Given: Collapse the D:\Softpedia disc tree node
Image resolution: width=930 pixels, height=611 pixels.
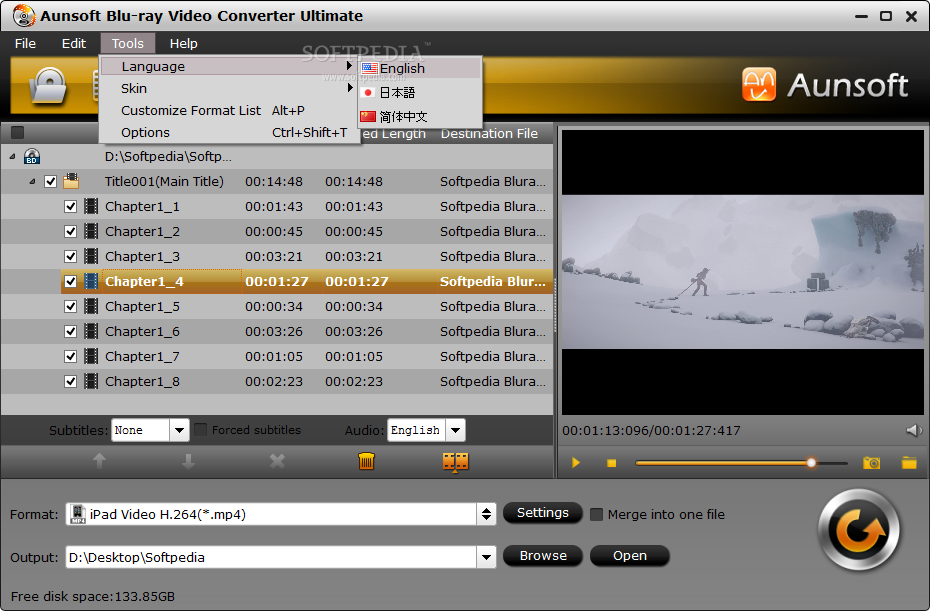Looking at the screenshot, I should pos(12,157).
